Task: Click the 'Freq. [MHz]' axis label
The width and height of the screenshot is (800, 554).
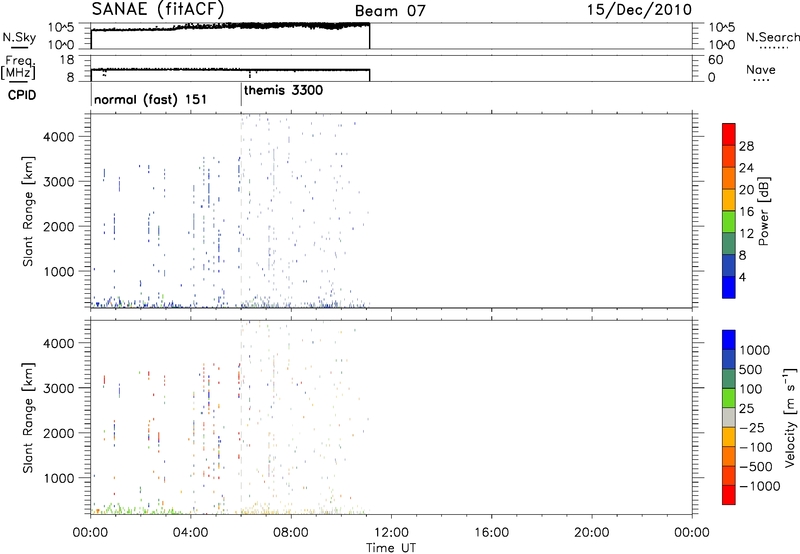Action: [x=19, y=67]
